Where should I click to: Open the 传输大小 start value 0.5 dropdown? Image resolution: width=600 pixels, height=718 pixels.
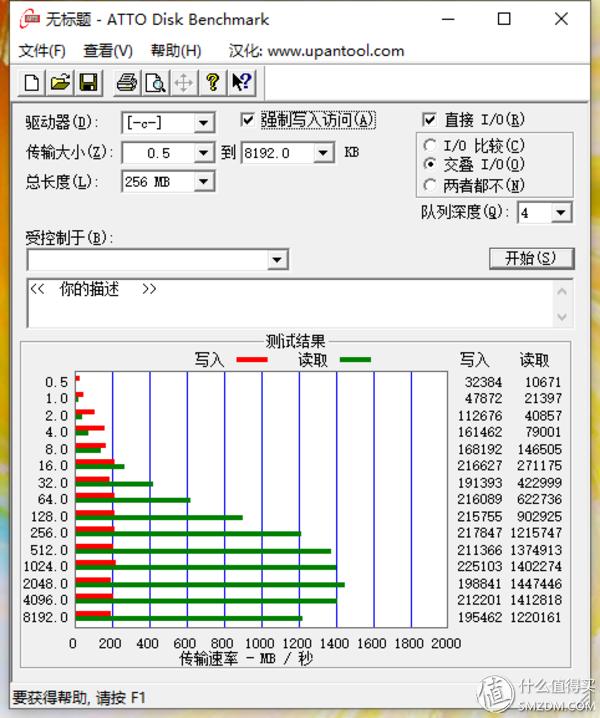coord(203,153)
